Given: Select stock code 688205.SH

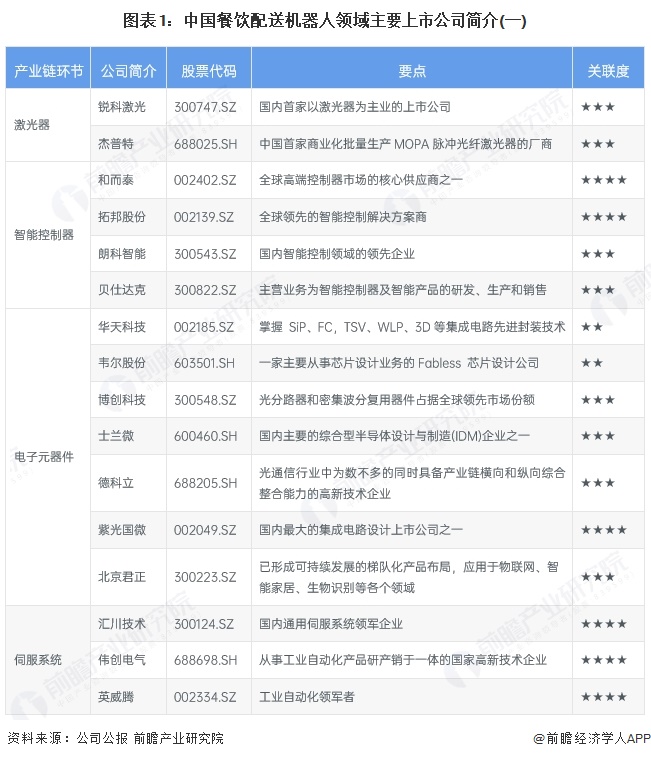Looking at the screenshot, I should click(x=206, y=483).
